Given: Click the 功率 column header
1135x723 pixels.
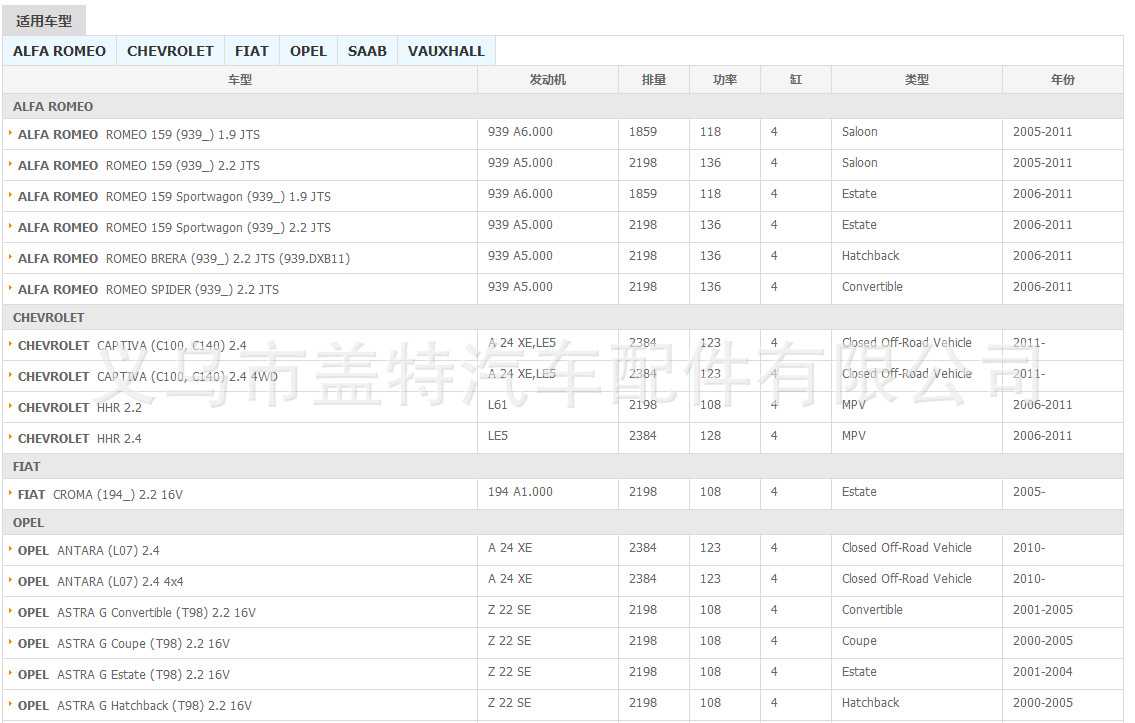Looking at the screenshot, I should 725,80.
